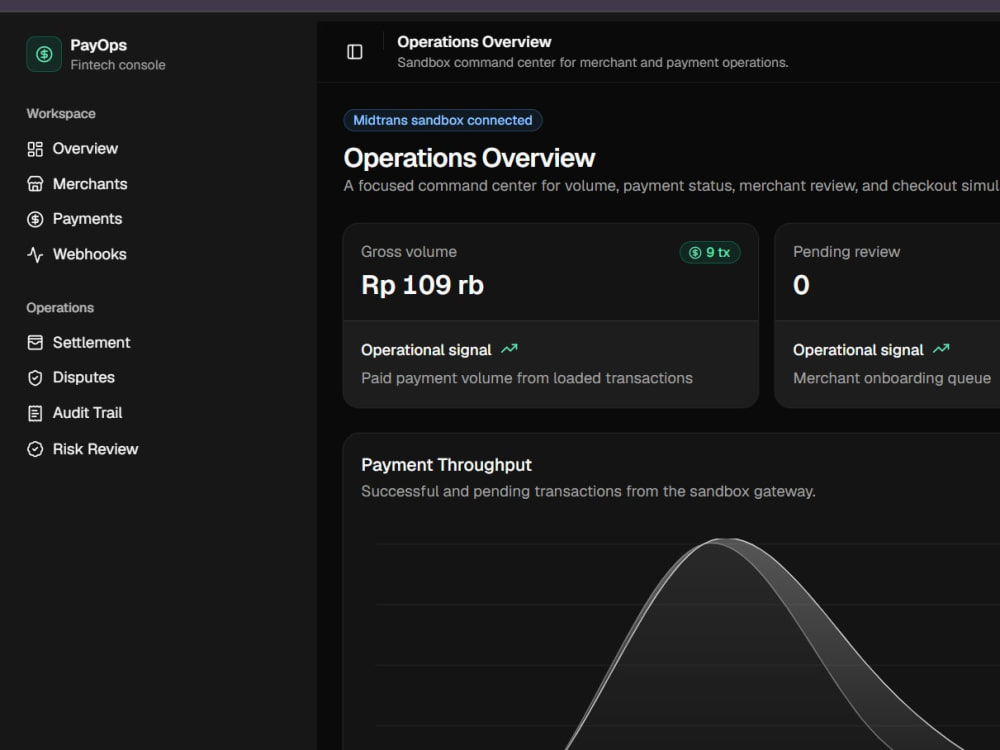Viewport: 1000px width, 750px height.
Task: Click Operational signal in Pending review card
Action: [858, 350]
